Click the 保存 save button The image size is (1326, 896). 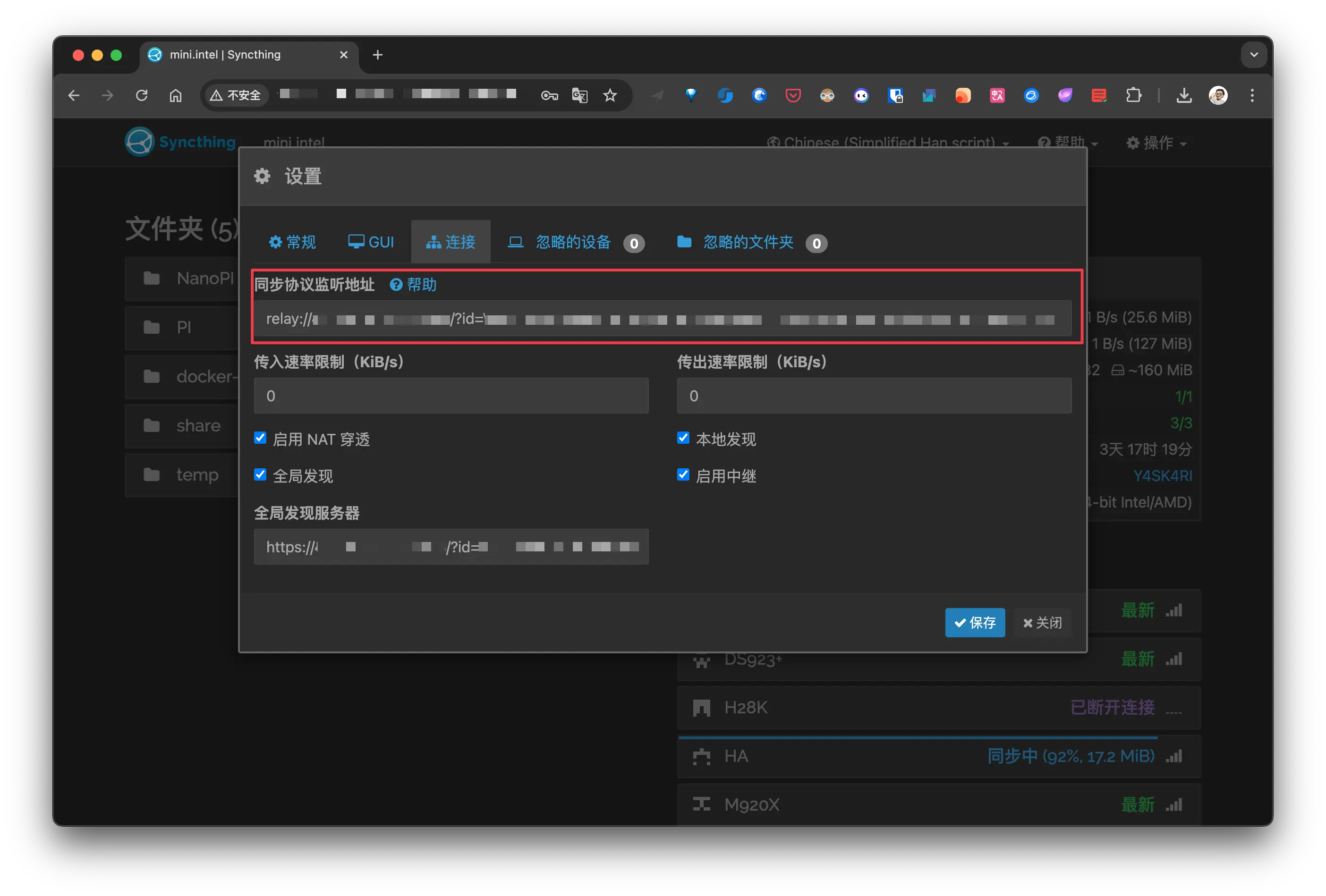975,622
